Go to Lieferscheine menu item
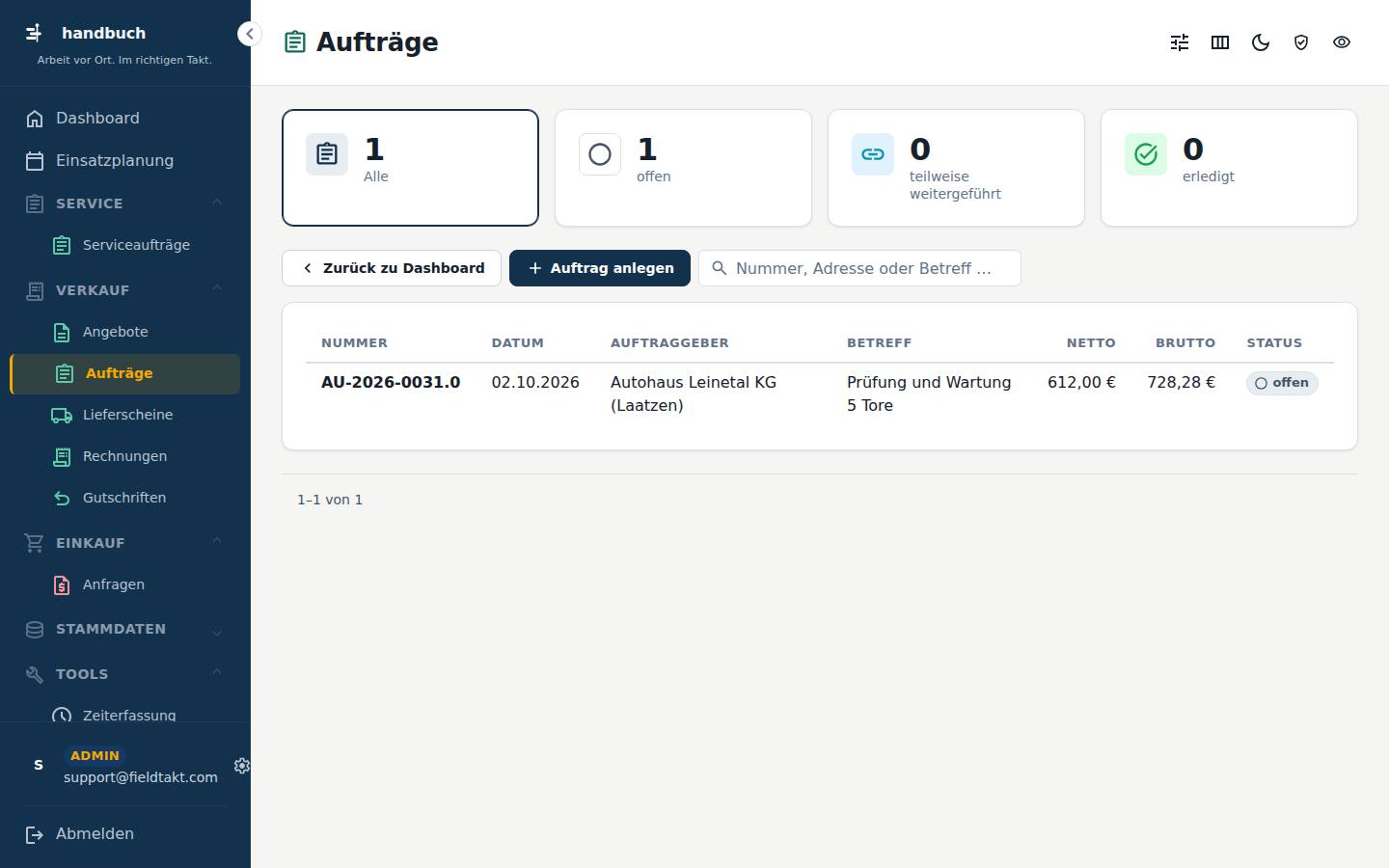Image resolution: width=1389 pixels, height=868 pixels. (x=125, y=415)
